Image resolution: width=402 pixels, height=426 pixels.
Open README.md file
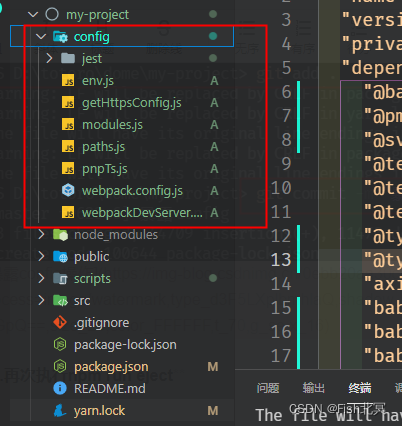coord(110,388)
